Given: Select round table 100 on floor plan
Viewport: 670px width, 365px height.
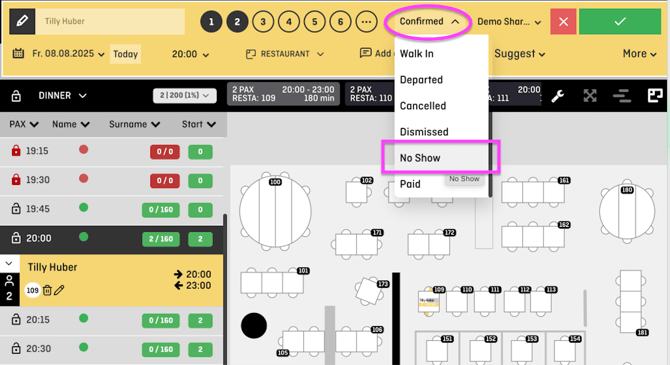Looking at the screenshot, I should (x=275, y=212).
